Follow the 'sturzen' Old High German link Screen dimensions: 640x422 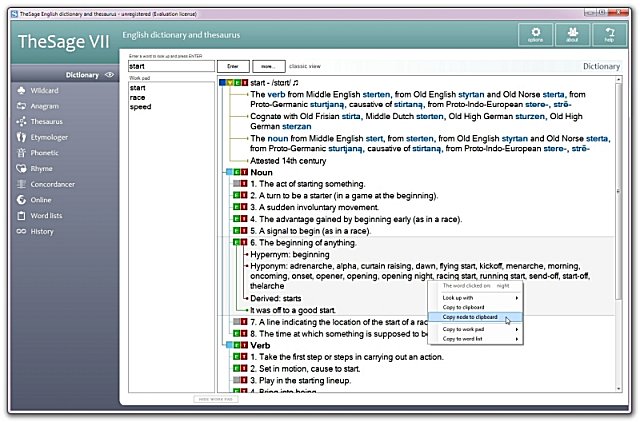click(x=530, y=117)
